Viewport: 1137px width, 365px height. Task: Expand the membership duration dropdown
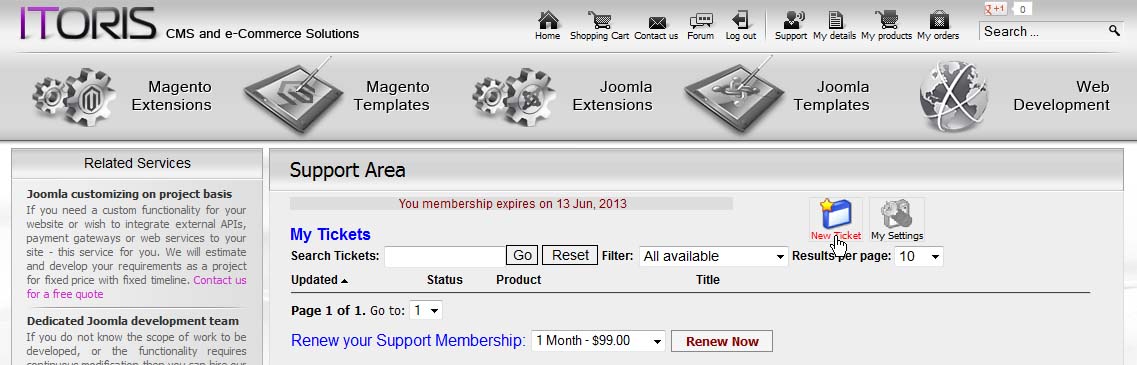tap(598, 340)
